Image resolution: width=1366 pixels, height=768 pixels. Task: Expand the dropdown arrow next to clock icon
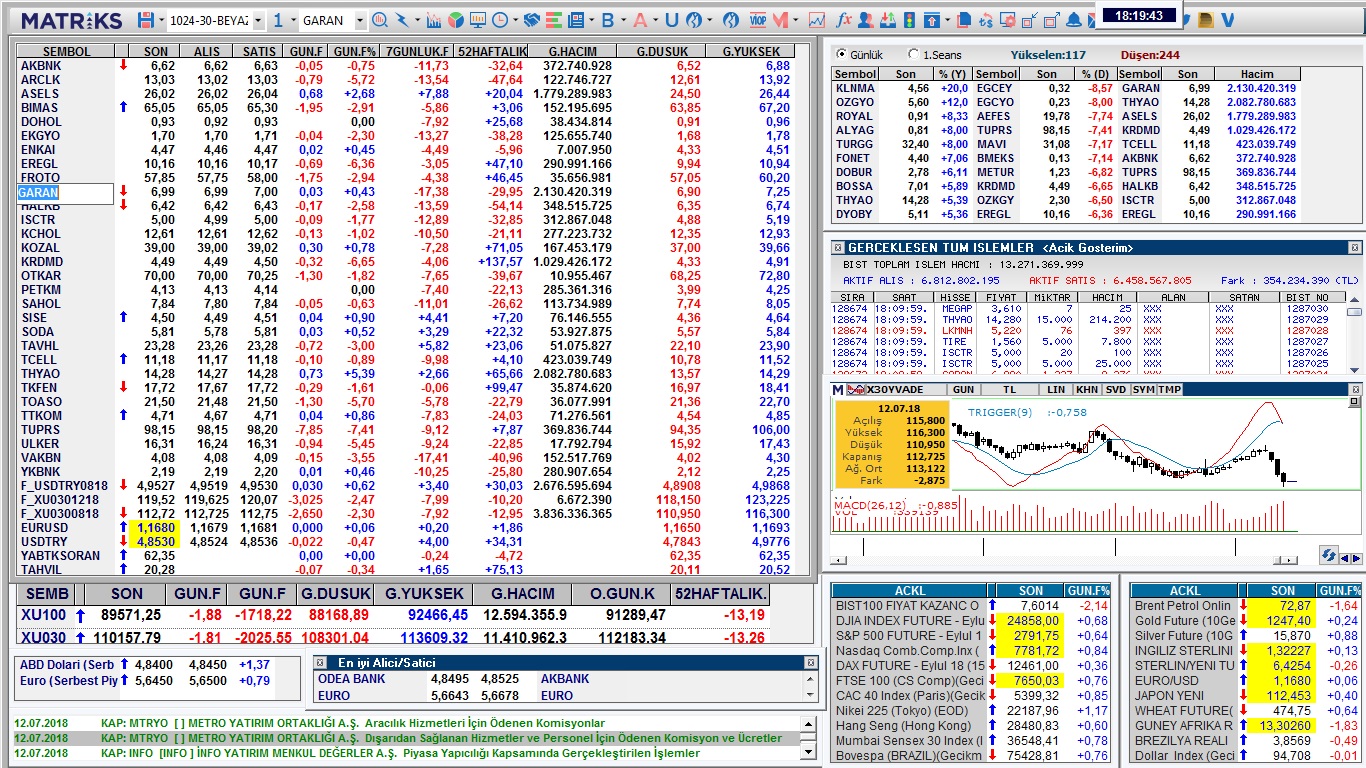[x=515, y=20]
